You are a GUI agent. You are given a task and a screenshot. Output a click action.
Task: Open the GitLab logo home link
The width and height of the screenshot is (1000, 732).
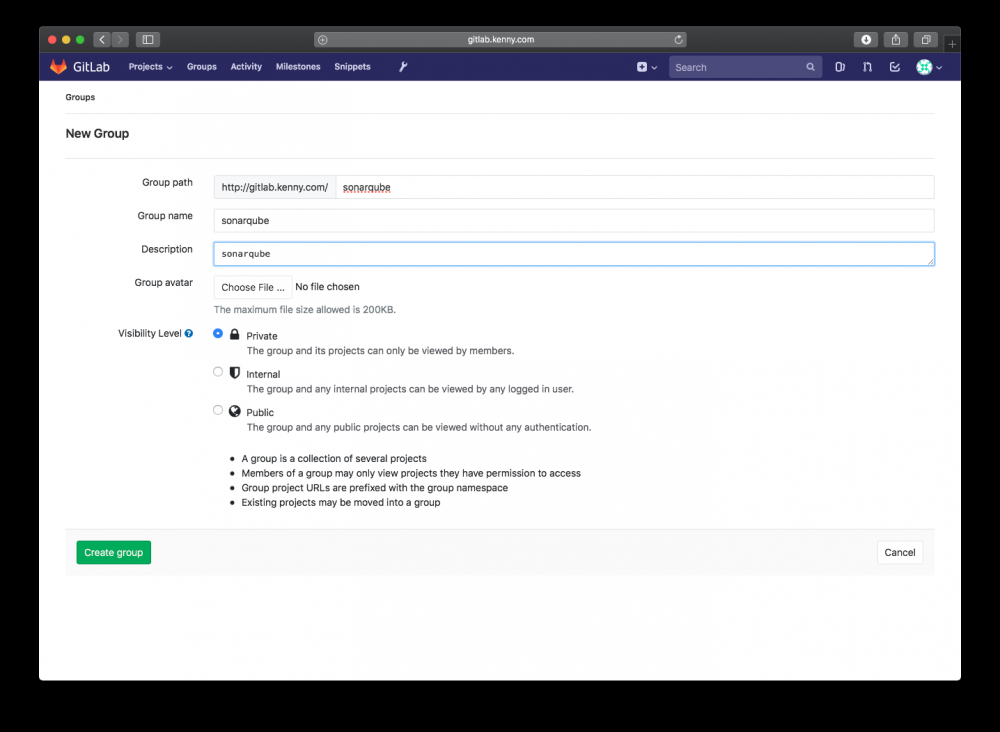tap(80, 67)
